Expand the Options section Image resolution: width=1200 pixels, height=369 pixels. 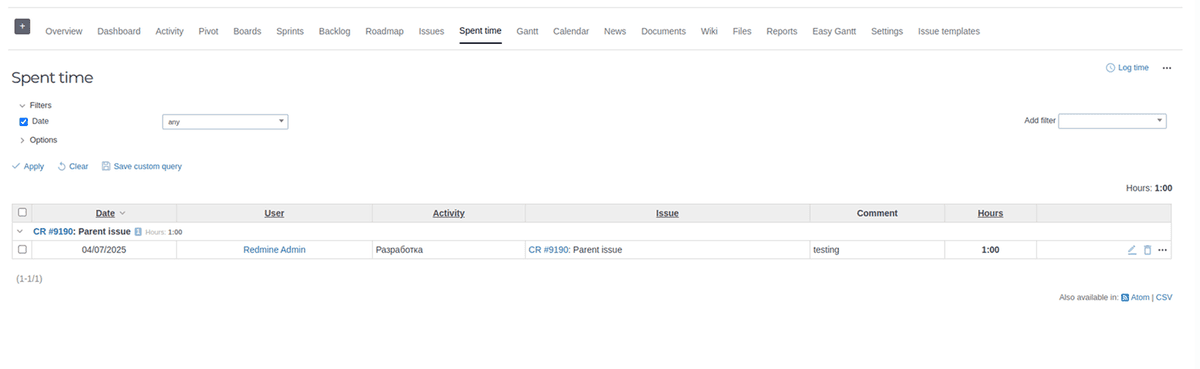[38, 140]
